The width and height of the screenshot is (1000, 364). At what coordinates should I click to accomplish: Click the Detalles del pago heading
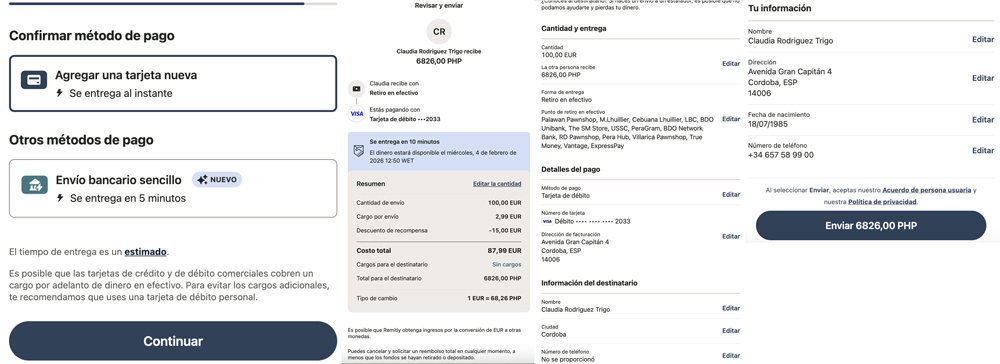point(571,170)
